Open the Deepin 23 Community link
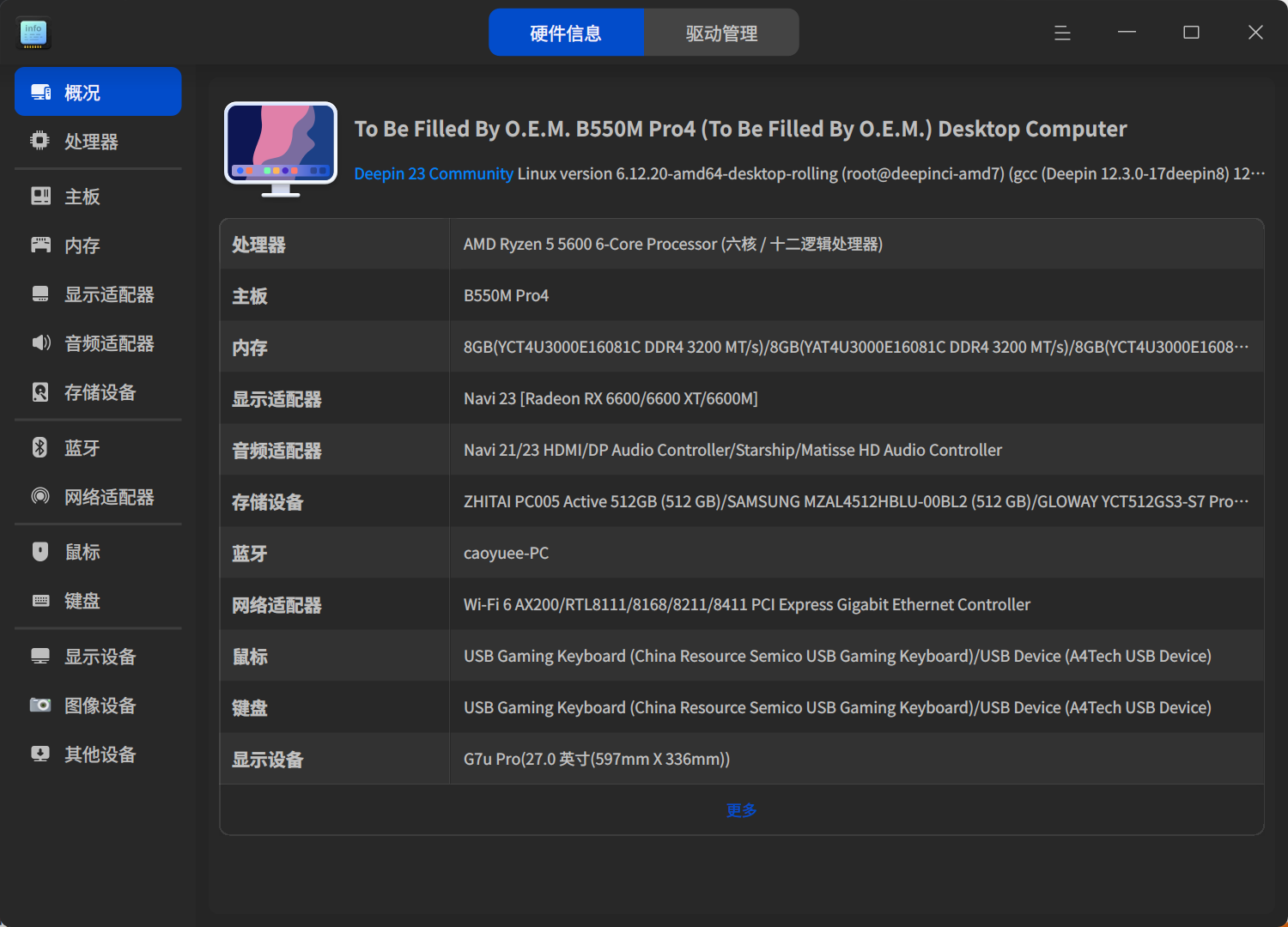 pos(434,173)
